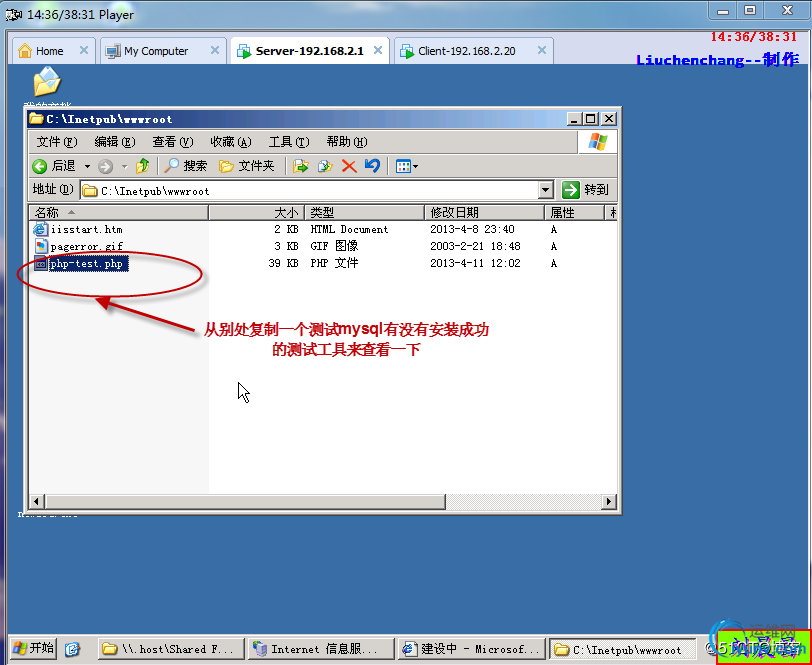
Task: Sort by the 属性 column header
Action: click(574, 212)
